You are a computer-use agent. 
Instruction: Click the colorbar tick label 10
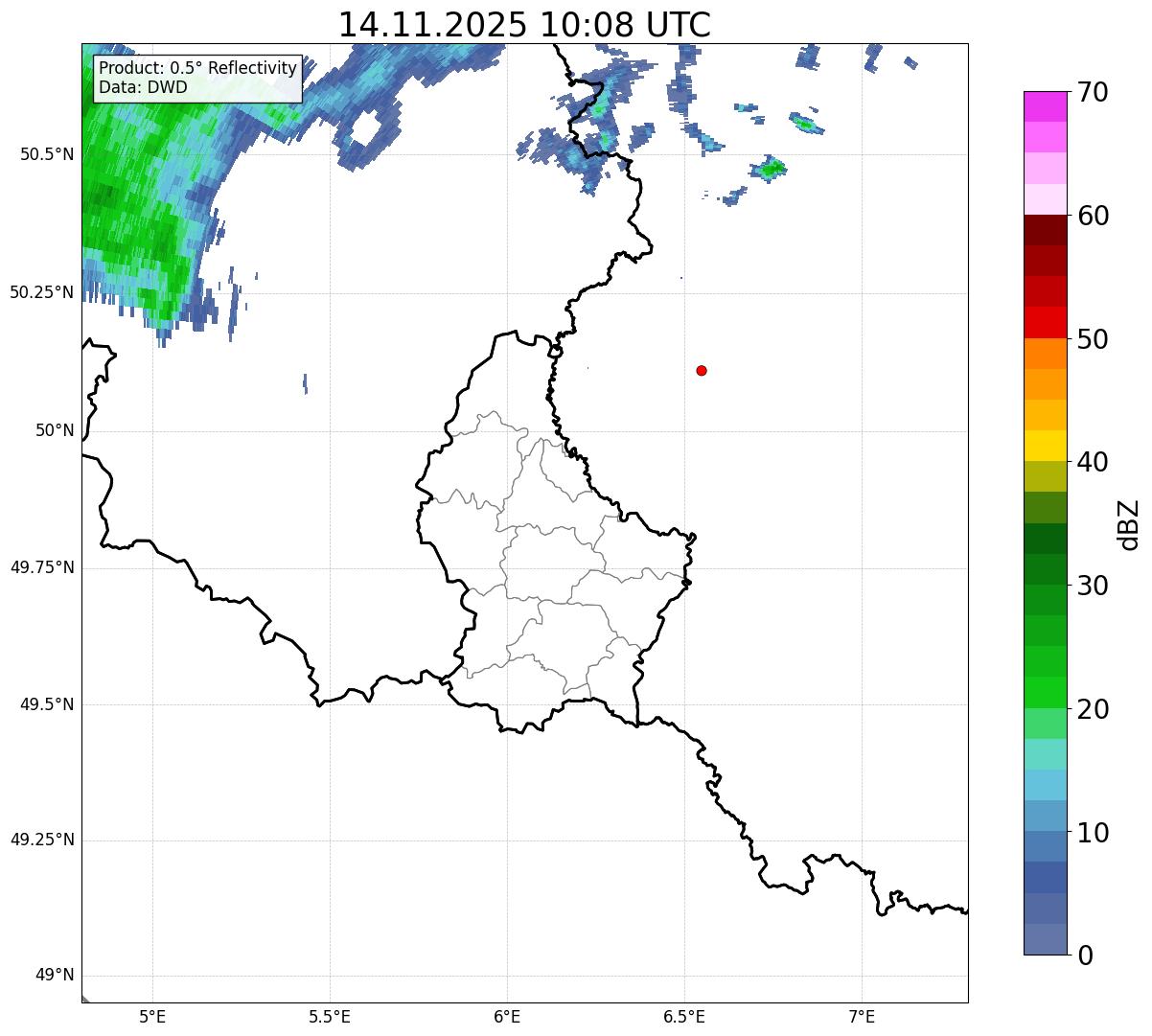click(x=1093, y=833)
